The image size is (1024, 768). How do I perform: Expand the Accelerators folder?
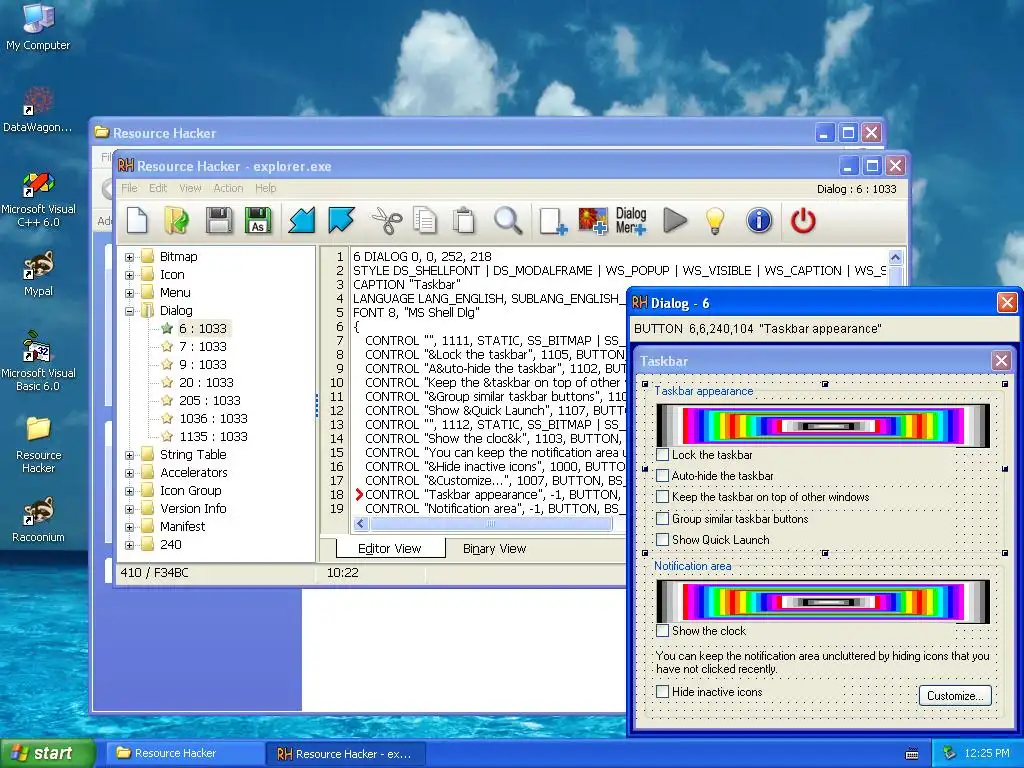tap(129, 473)
